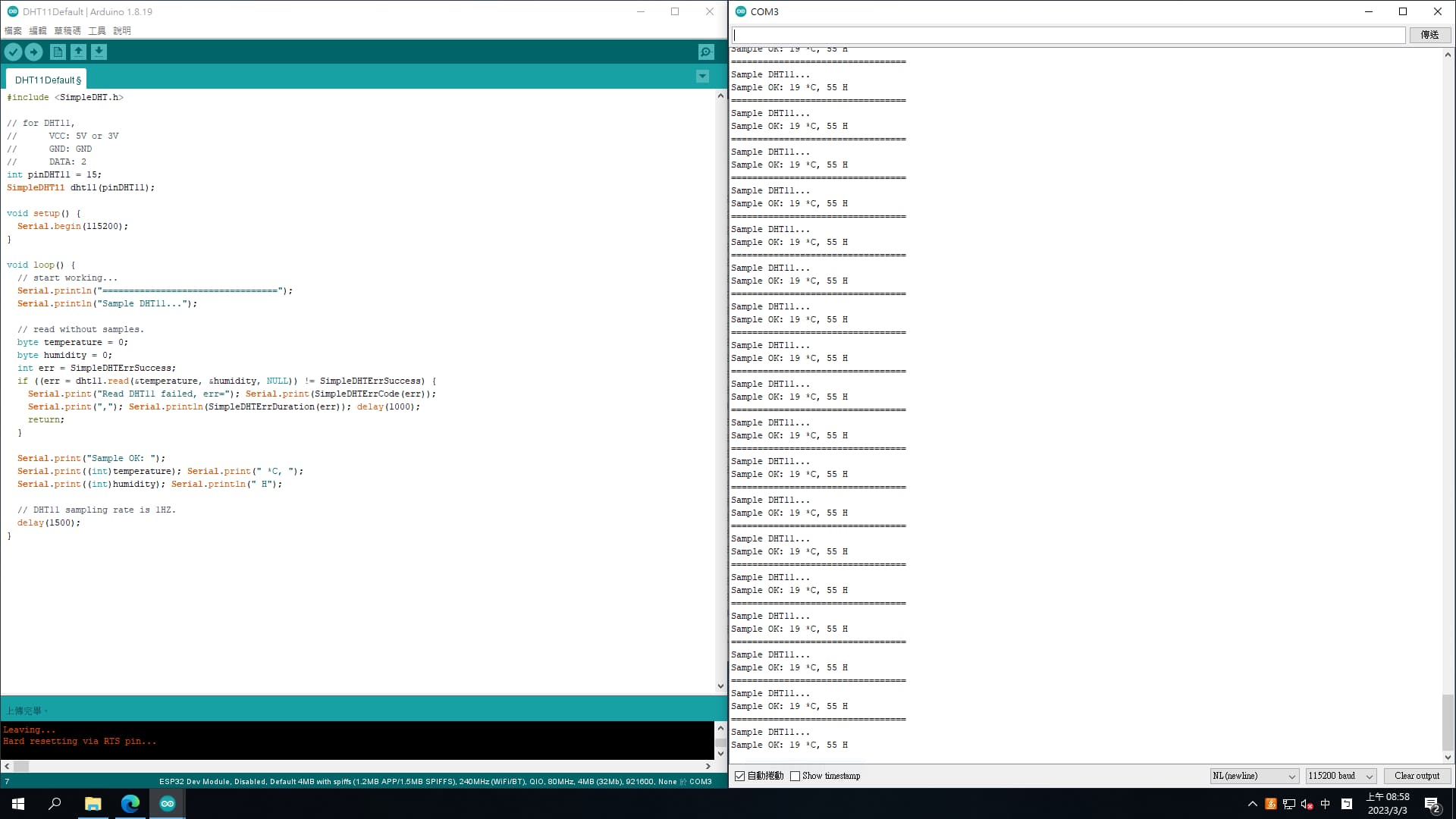Click the Open sketch up-arrow icon
1456x819 pixels.
(x=78, y=52)
